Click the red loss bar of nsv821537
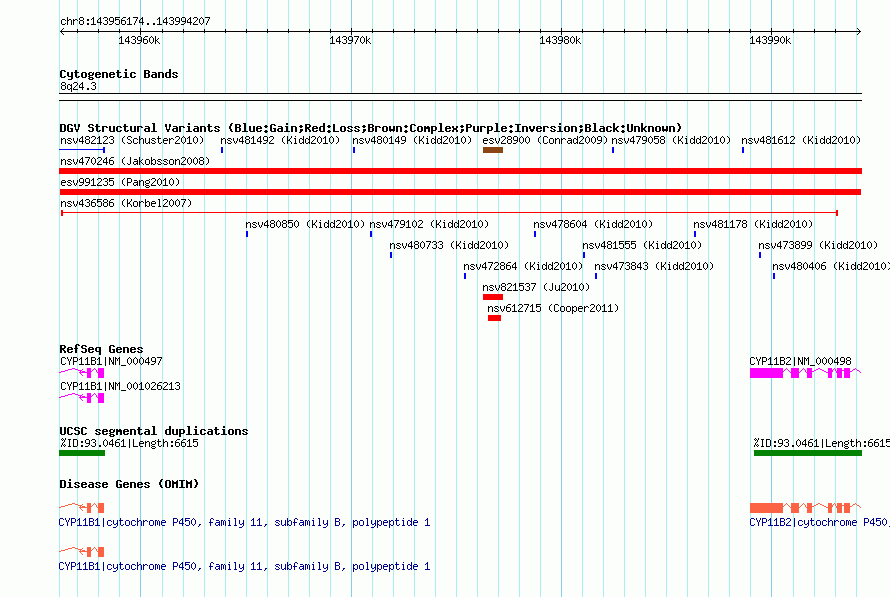890x597 pixels. click(x=493, y=297)
